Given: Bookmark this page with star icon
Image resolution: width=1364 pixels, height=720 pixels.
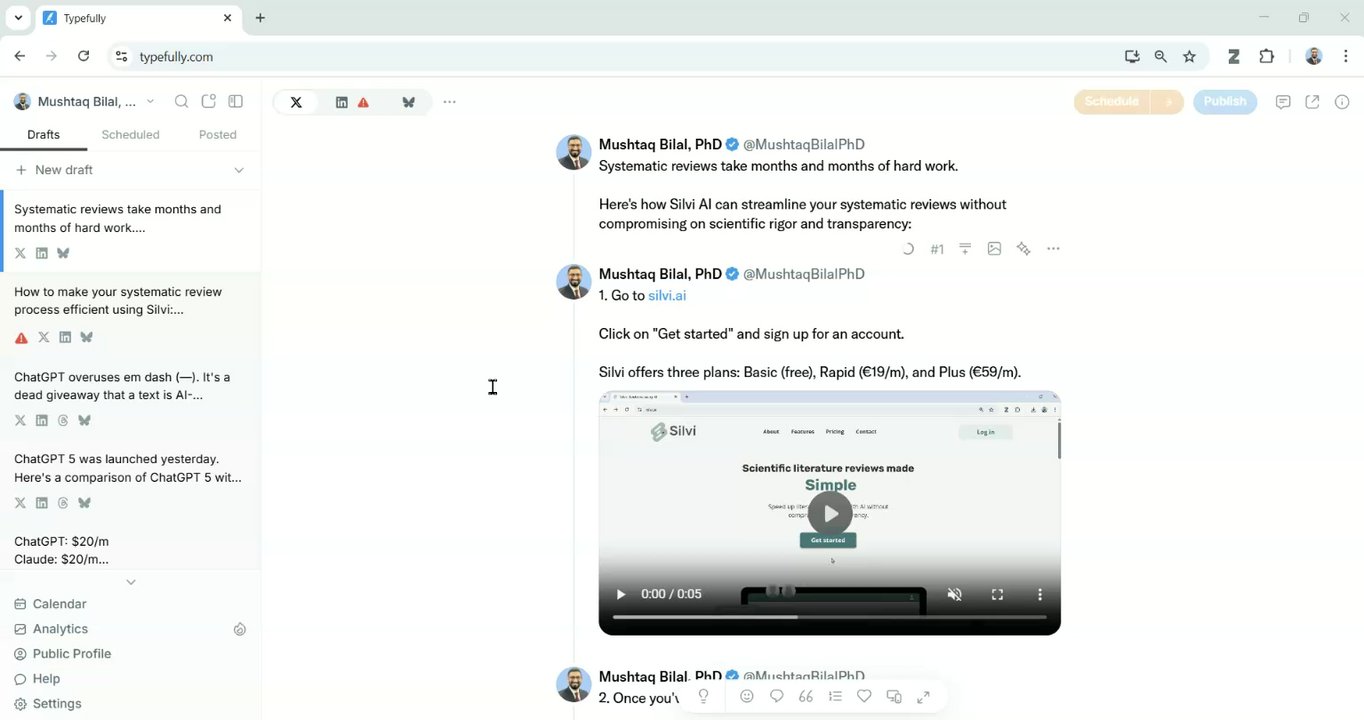Looking at the screenshot, I should [x=1189, y=57].
